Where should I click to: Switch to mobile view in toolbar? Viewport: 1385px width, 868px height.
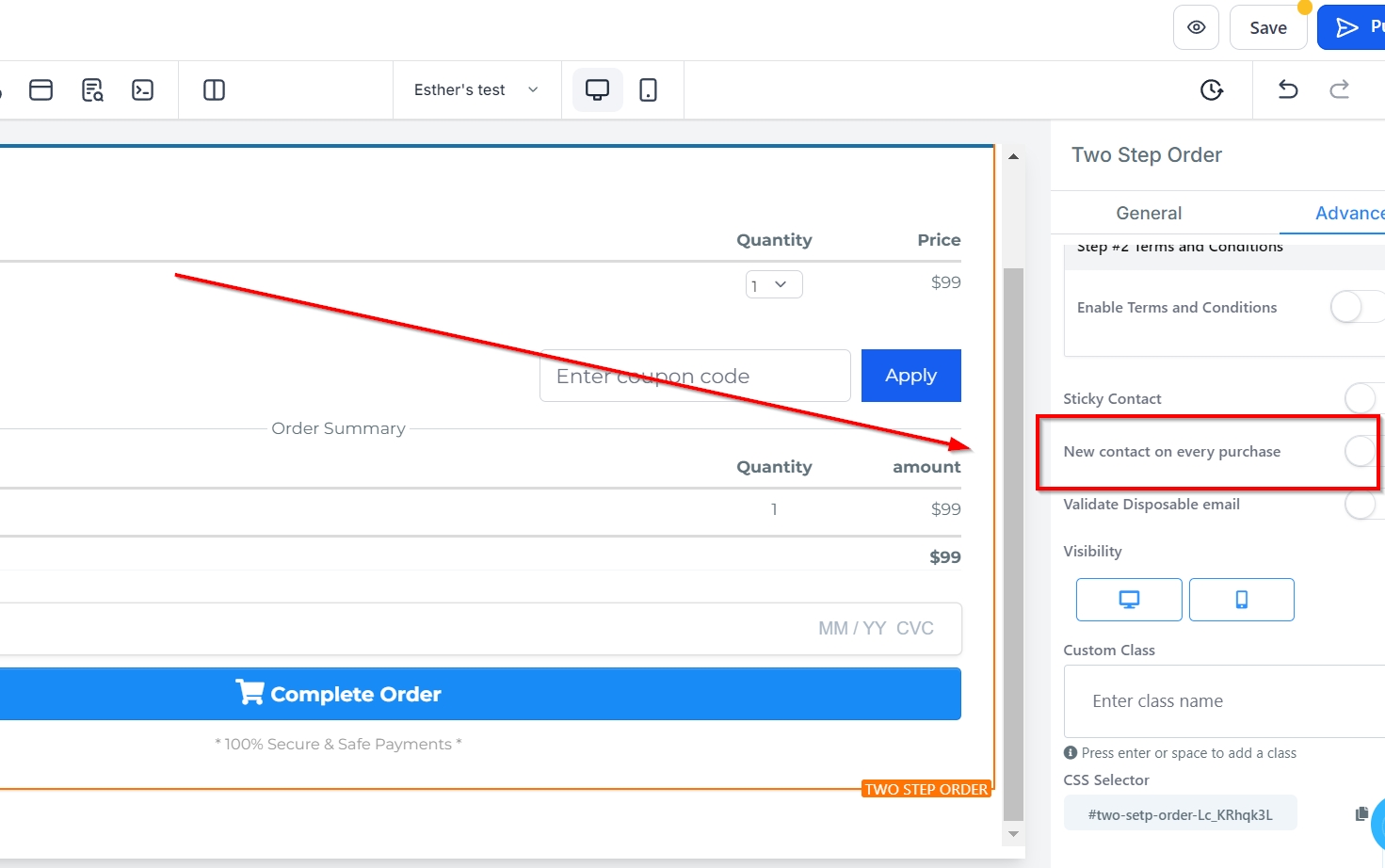point(648,89)
